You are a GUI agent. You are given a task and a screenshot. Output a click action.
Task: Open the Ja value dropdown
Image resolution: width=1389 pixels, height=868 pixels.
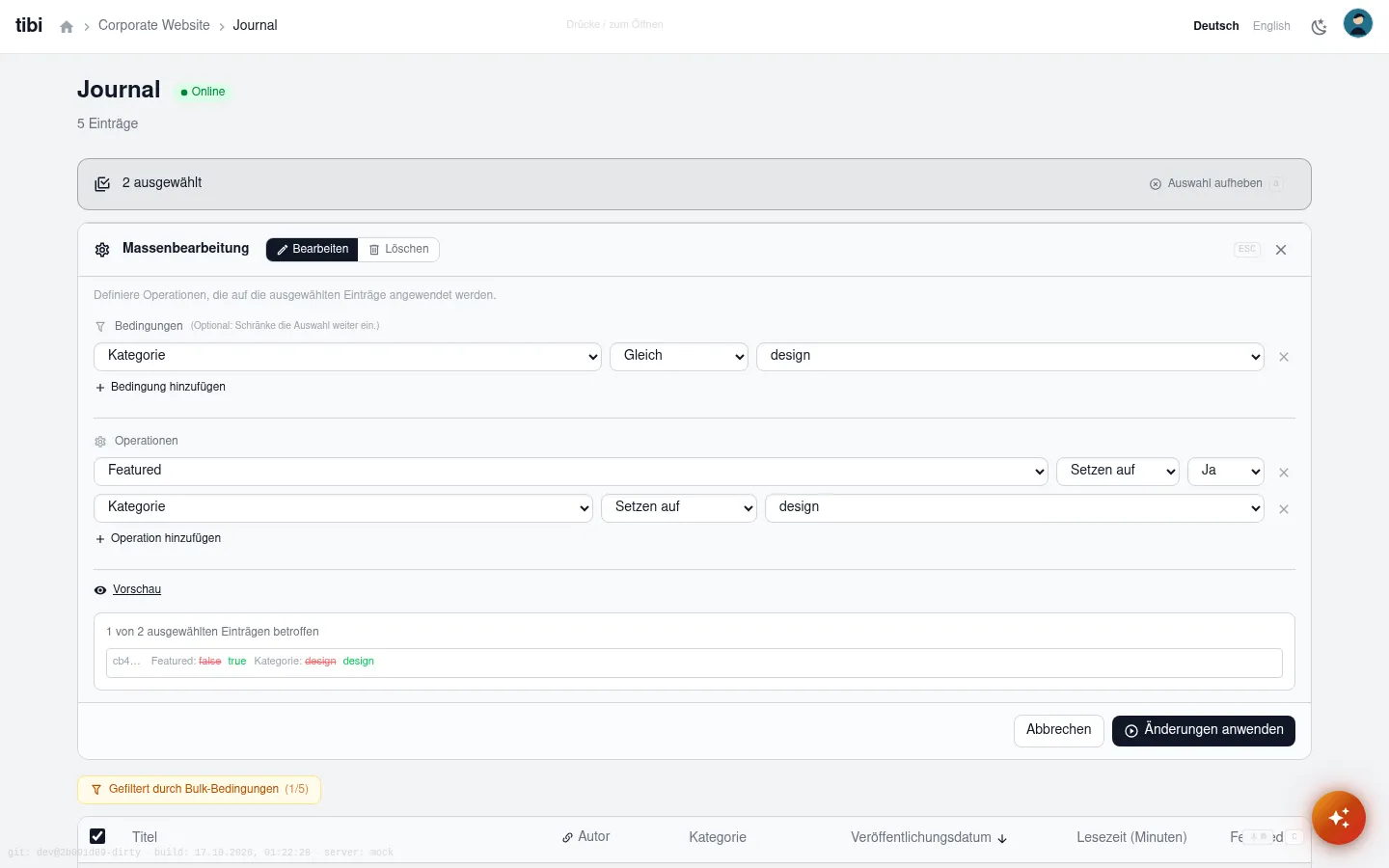(x=1226, y=472)
